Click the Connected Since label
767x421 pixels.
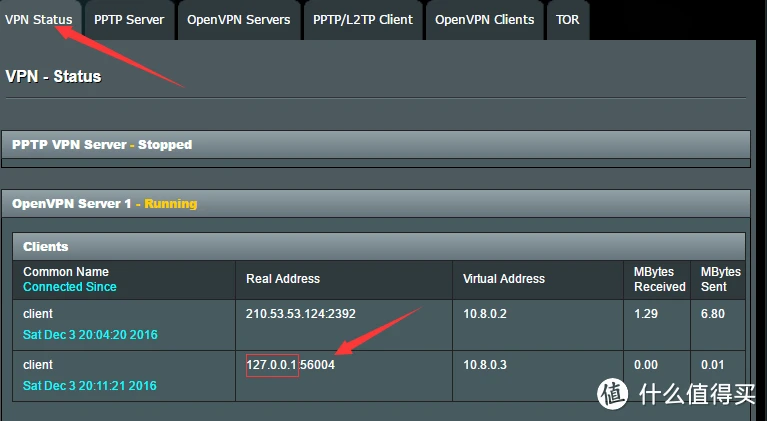(x=70, y=287)
